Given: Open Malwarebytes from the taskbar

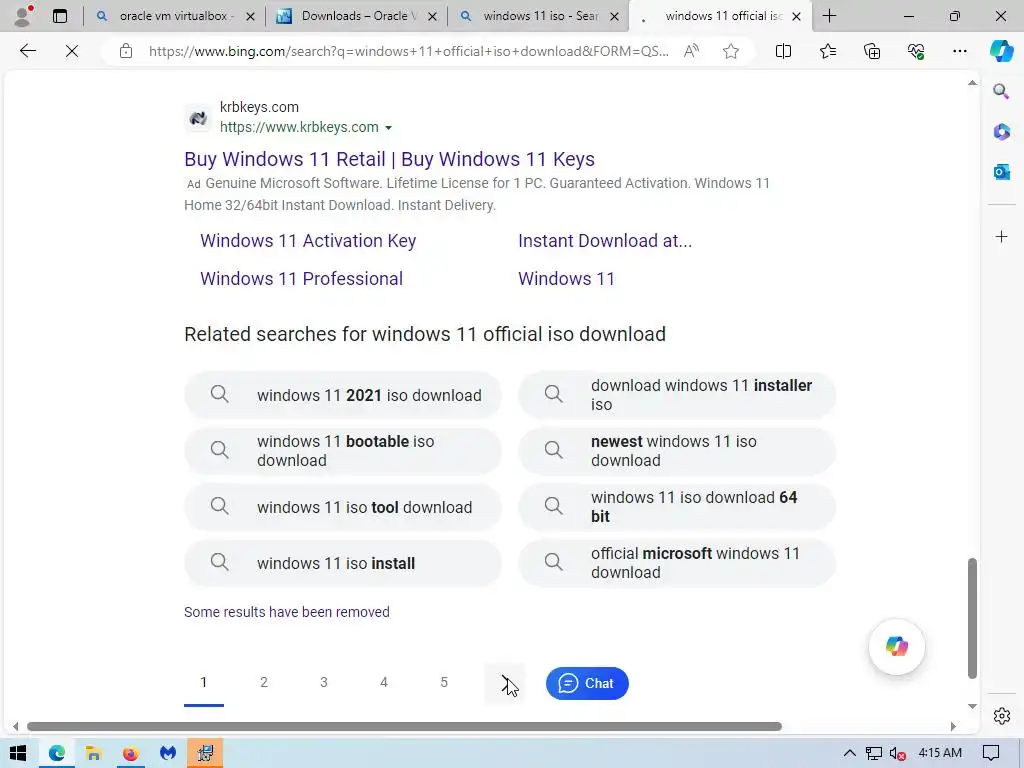Looking at the screenshot, I should tap(168, 753).
